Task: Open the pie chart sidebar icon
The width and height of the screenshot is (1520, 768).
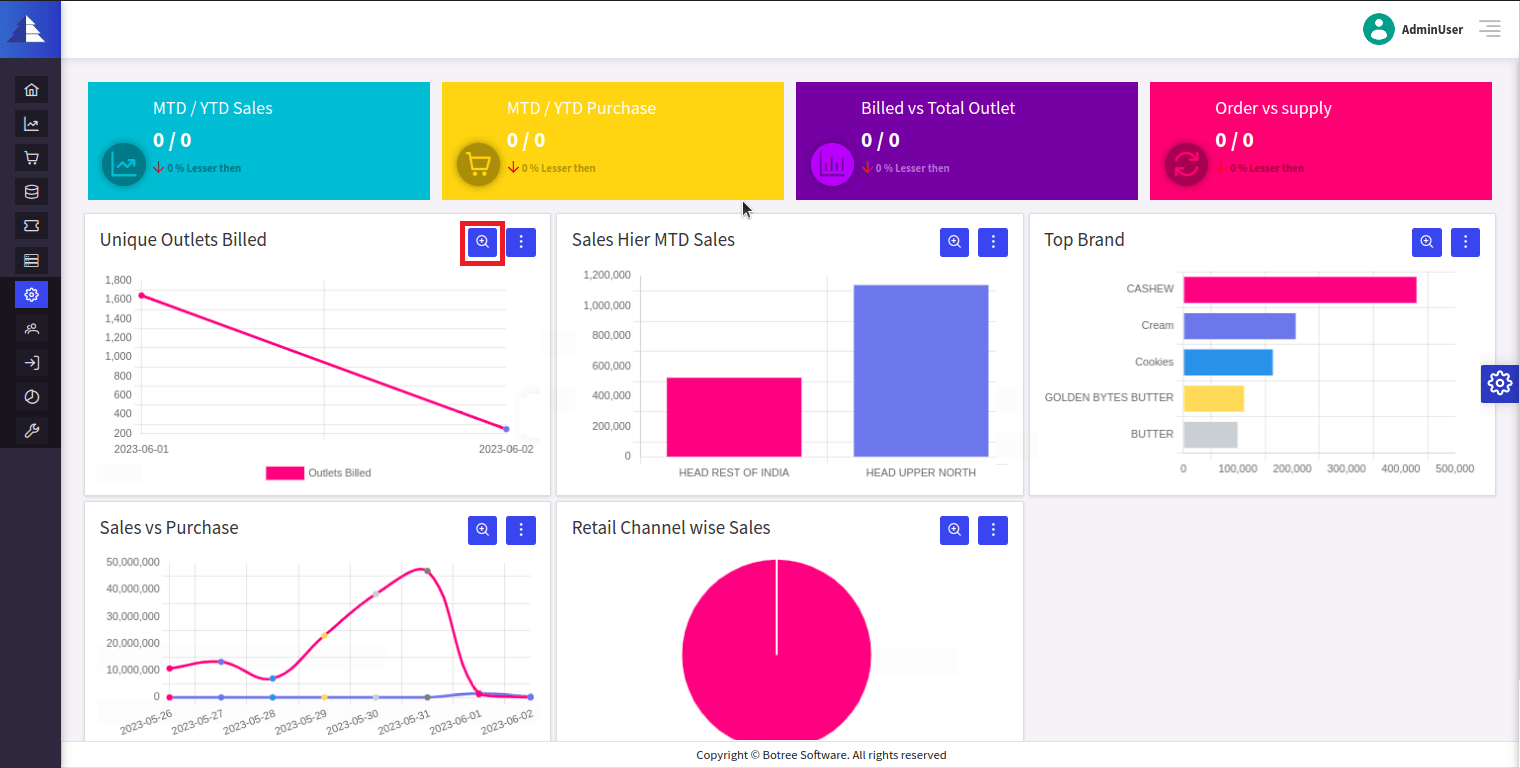Action: (x=32, y=397)
